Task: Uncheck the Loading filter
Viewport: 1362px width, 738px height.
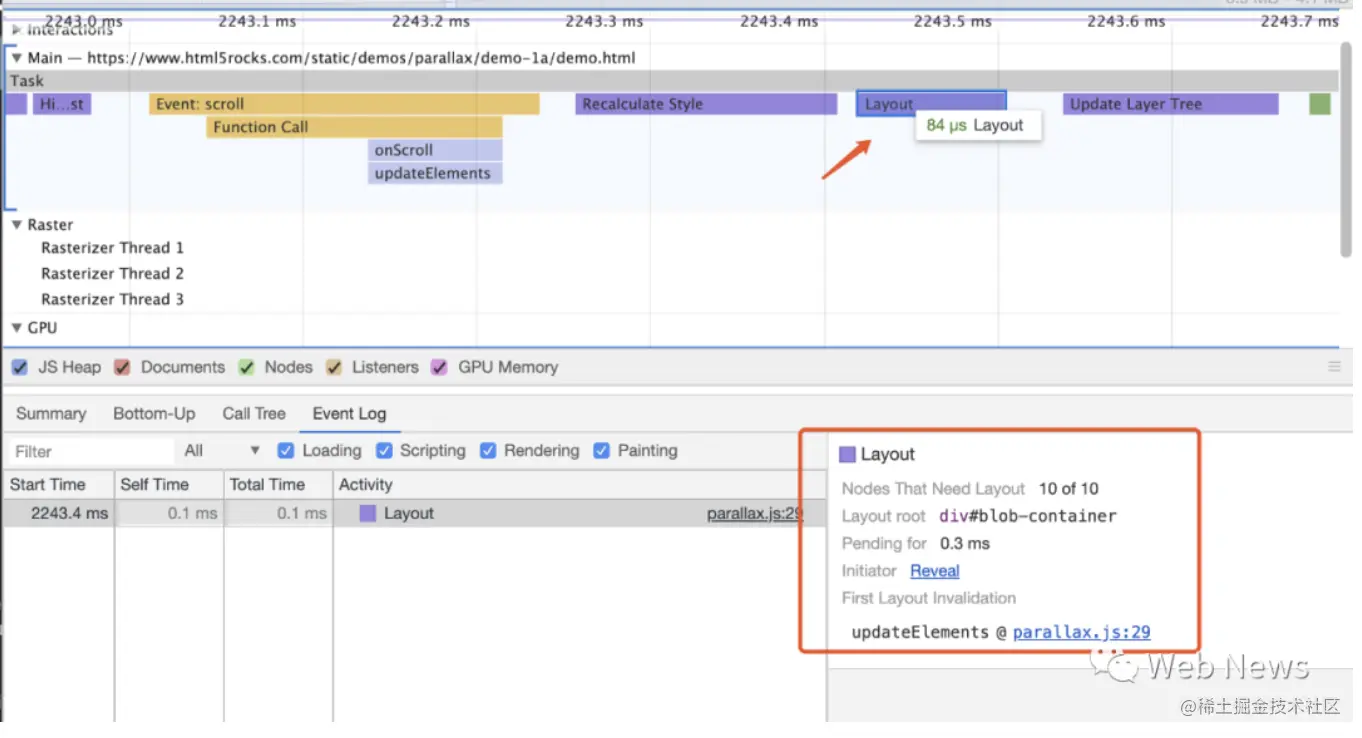Action: point(286,451)
